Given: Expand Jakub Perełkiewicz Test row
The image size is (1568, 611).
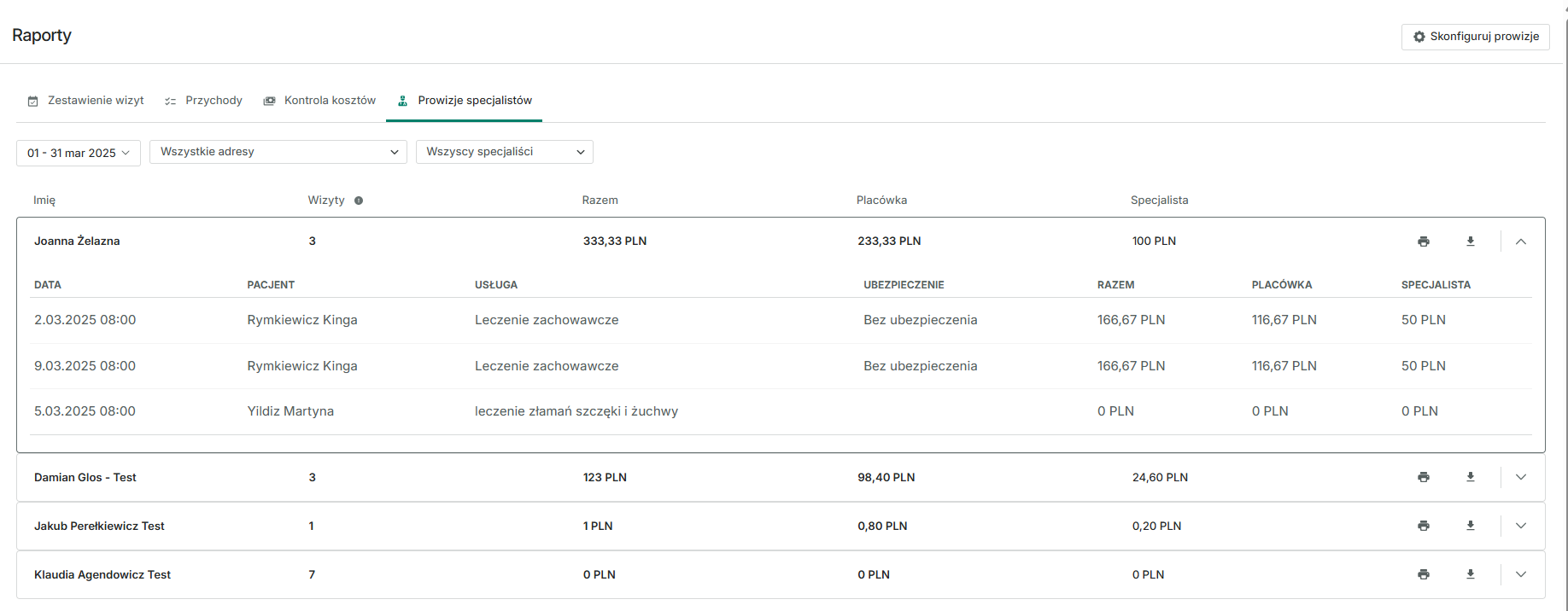Looking at the screenshot, I should [x=1520, y=526].
